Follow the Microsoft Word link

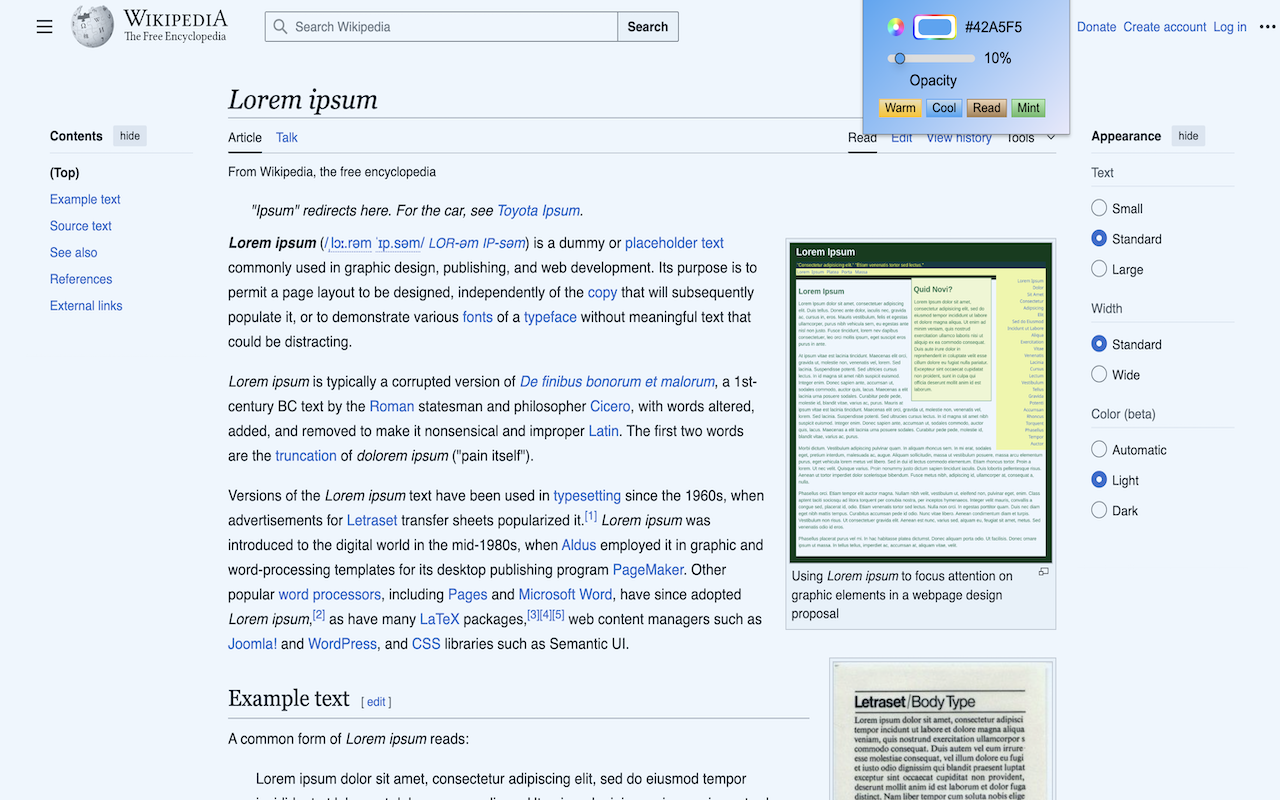pos(566,594)
